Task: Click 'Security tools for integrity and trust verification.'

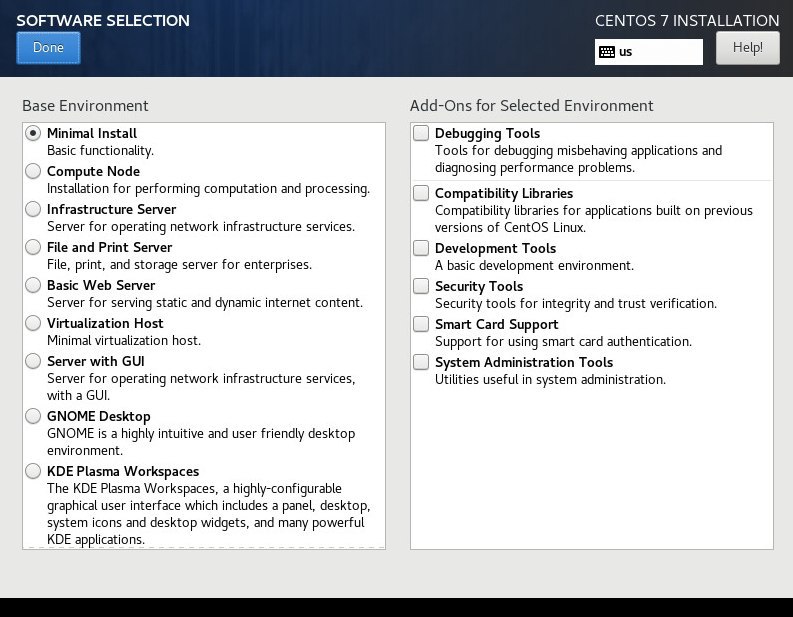Action: coord(576,303)
